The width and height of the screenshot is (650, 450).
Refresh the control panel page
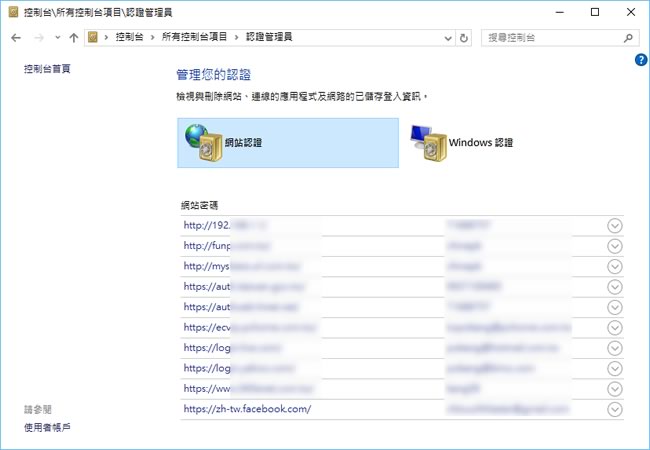(463, 38)
